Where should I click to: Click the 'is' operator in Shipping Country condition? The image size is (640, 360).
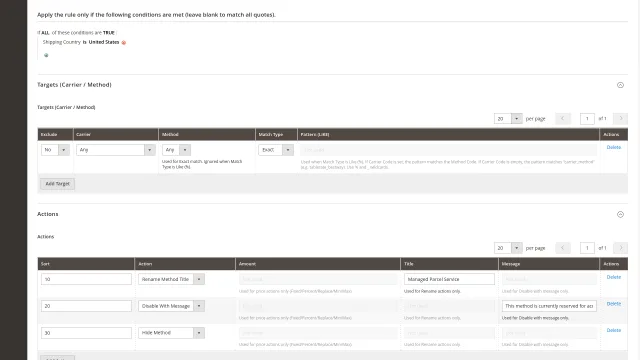[x=84, y=42]
